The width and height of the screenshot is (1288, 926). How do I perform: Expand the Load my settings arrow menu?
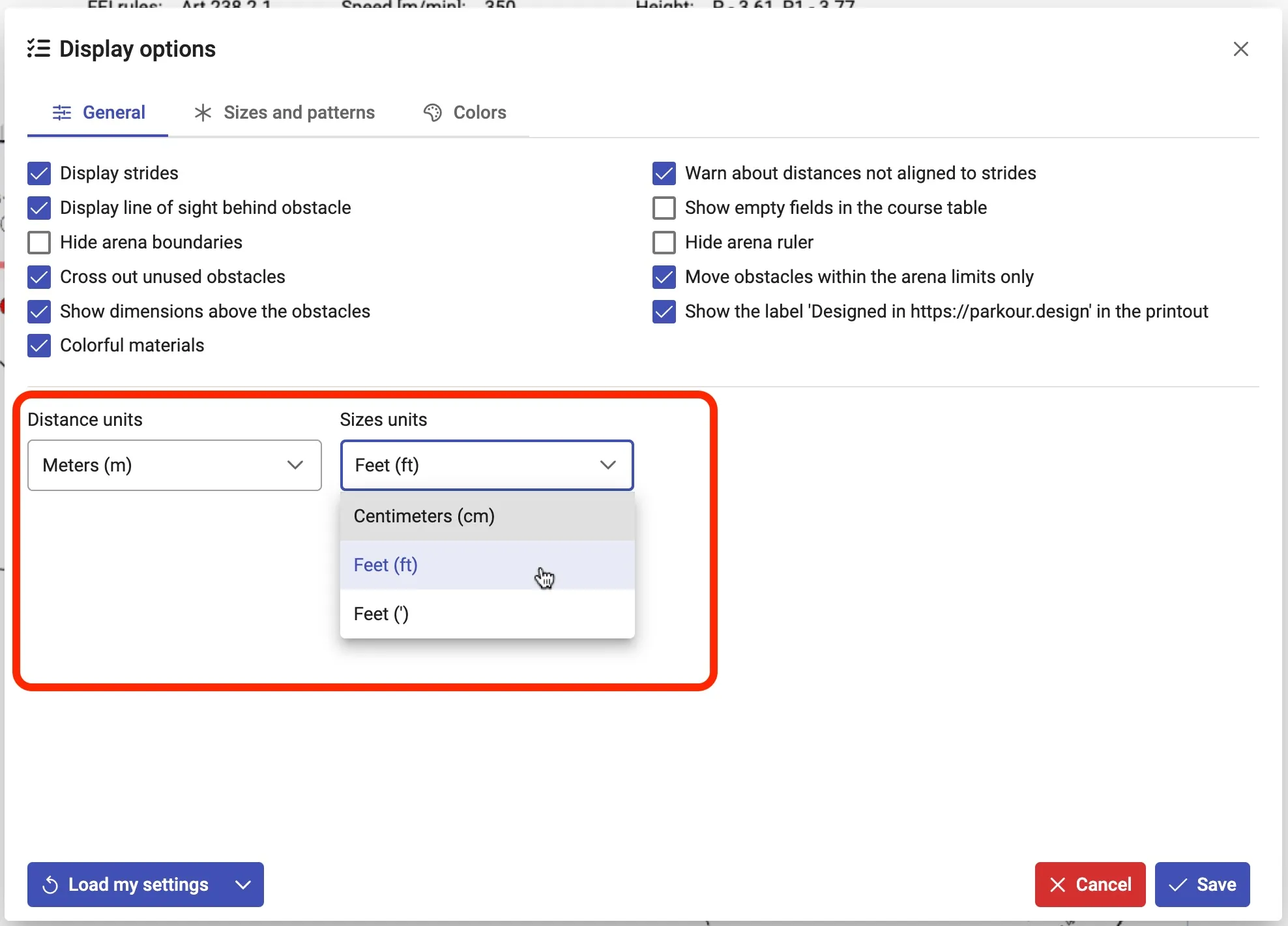243,885
